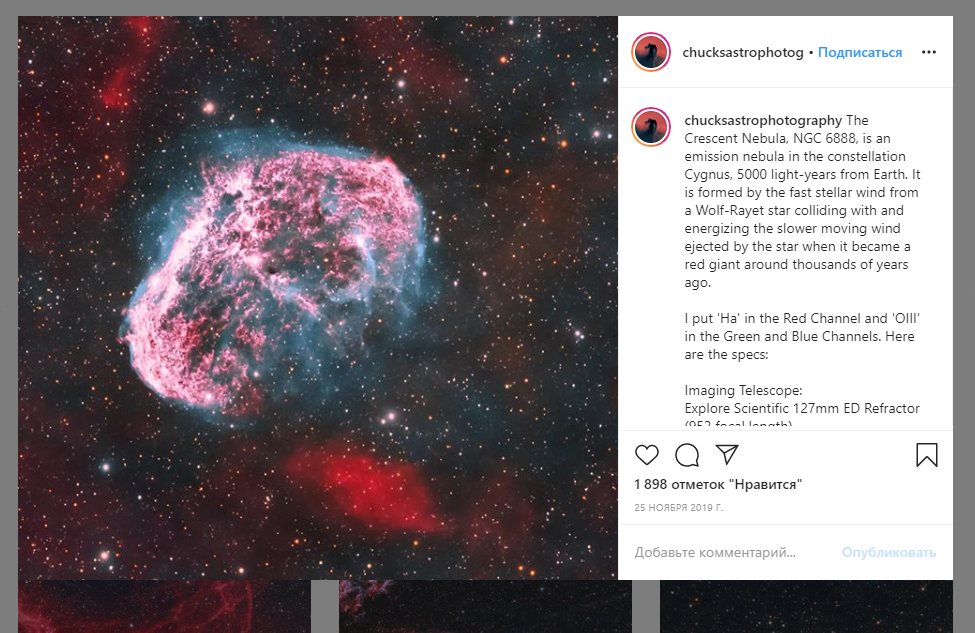Open the bottom-right starfield thumbnail

tap(806, 606)
